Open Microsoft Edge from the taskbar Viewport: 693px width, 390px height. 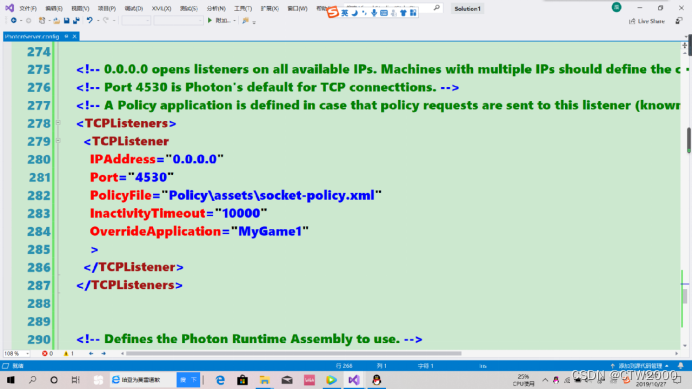click(x=220, y=380)
